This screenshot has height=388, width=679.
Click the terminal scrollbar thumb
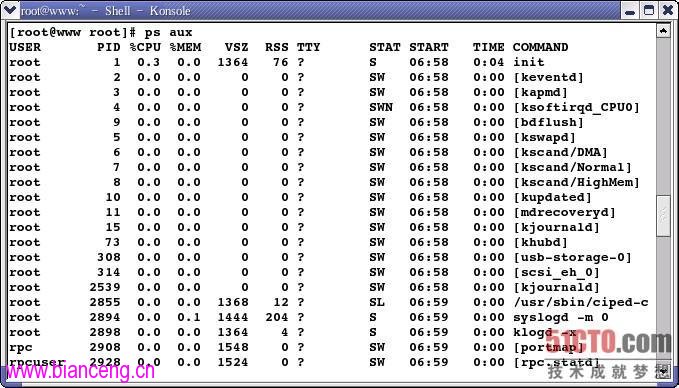tap(663, 215)
